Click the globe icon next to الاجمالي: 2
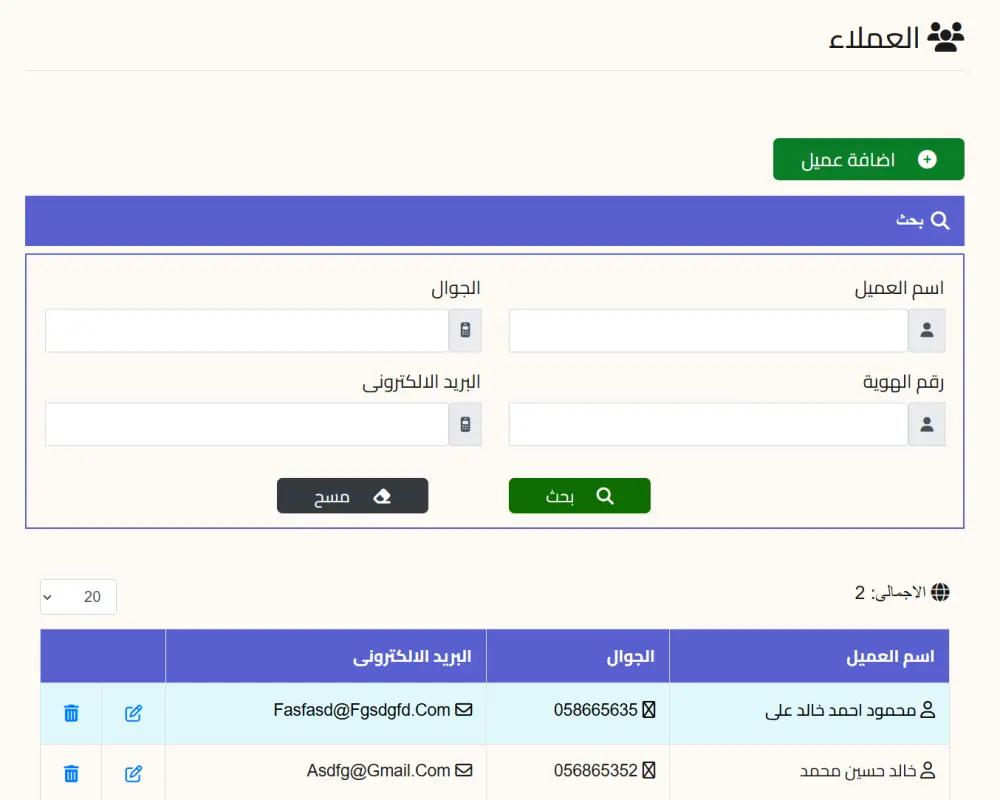This screenshot has width=1000, height=800. coord(941,592)
